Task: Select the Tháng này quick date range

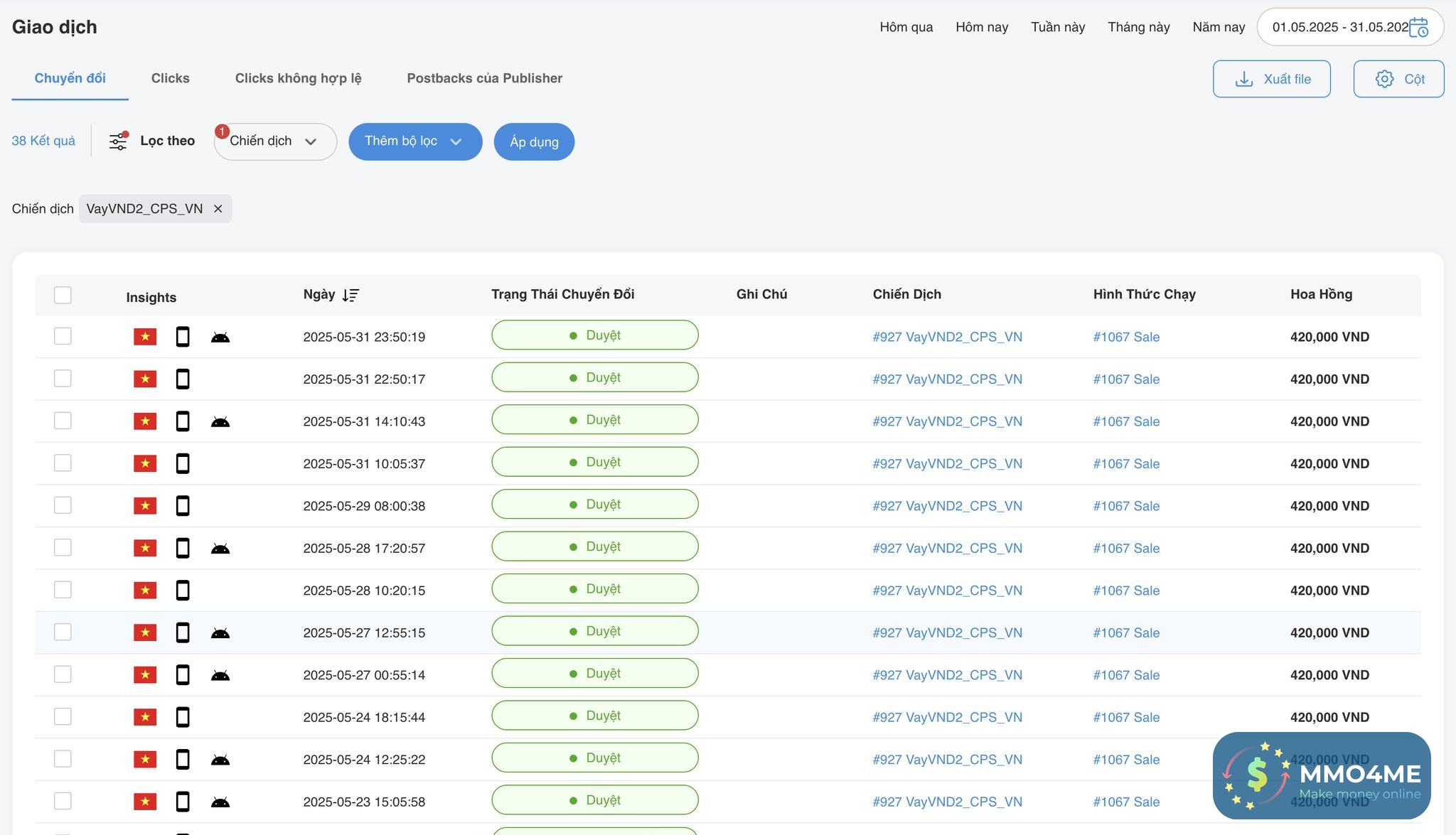Action: [1138, 27]
